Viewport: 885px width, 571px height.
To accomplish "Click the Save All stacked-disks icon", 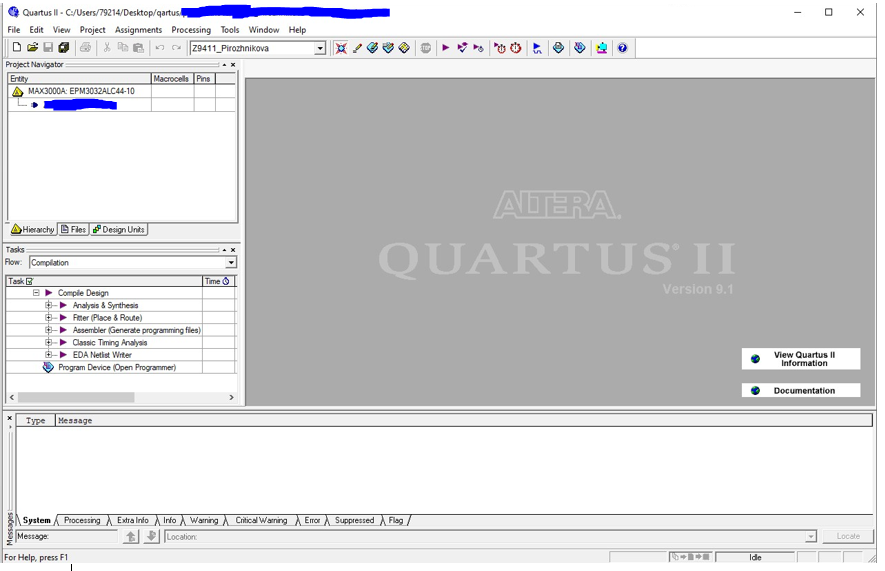I will [64, 48].
